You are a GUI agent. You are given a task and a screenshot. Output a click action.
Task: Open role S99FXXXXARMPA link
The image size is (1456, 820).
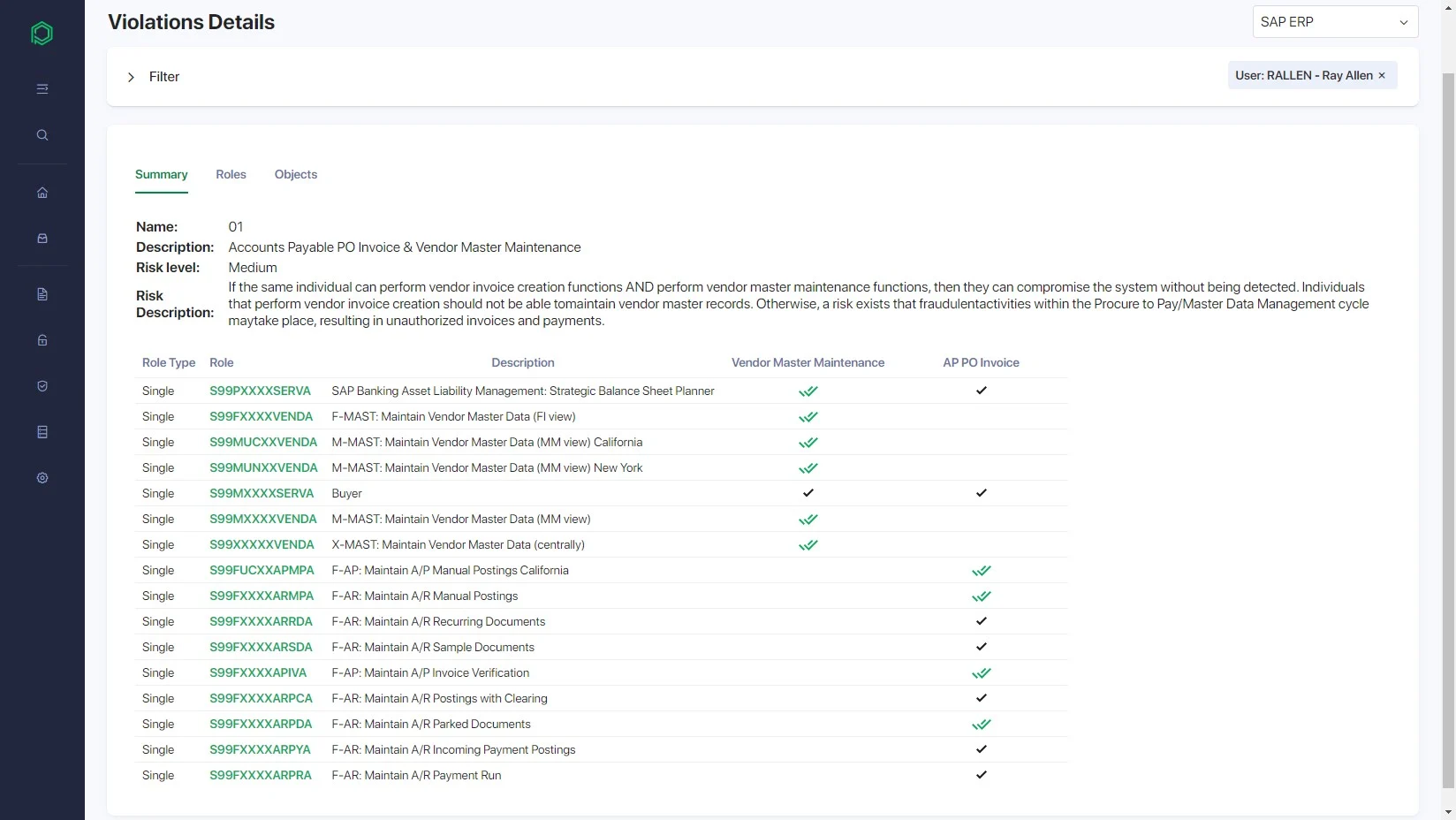click(x=262, y=596)
